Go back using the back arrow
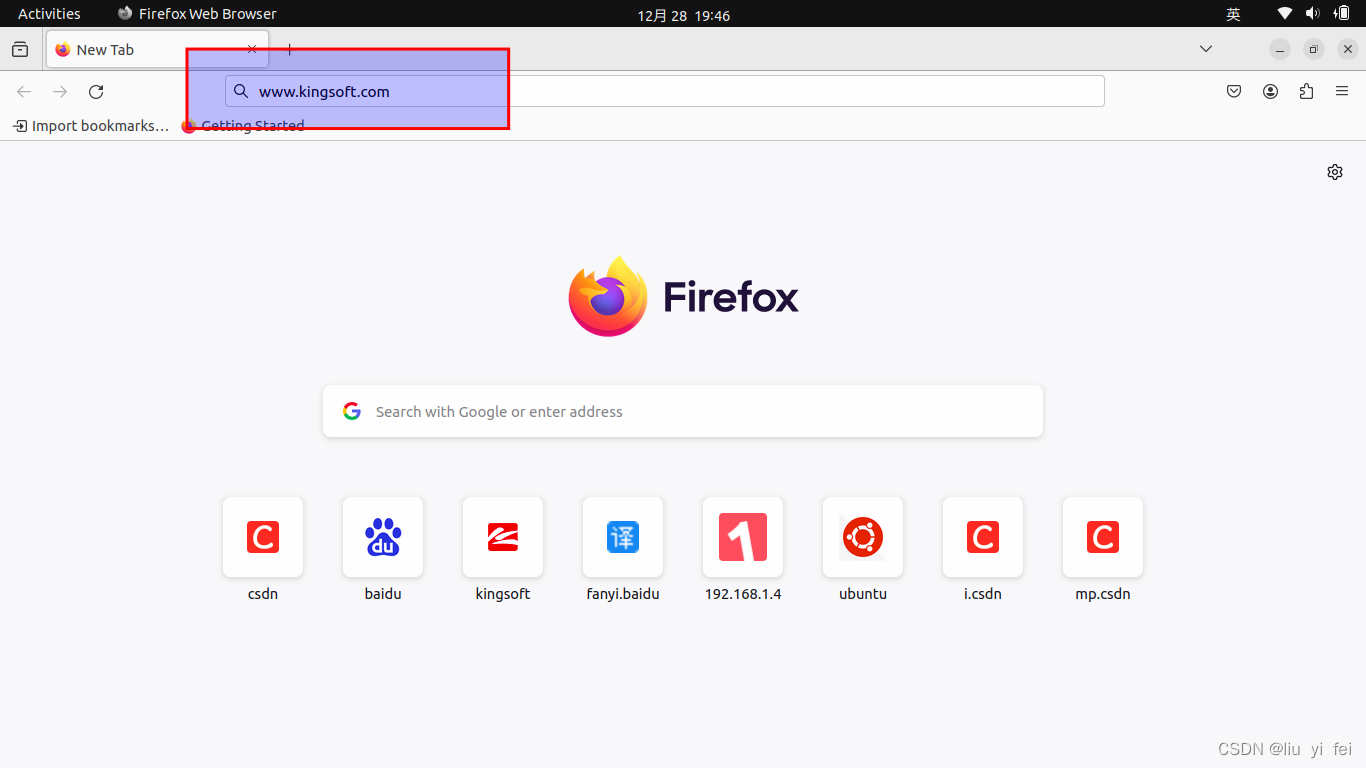Screen dimensions: 1366x768 click(x=24, y=91)
